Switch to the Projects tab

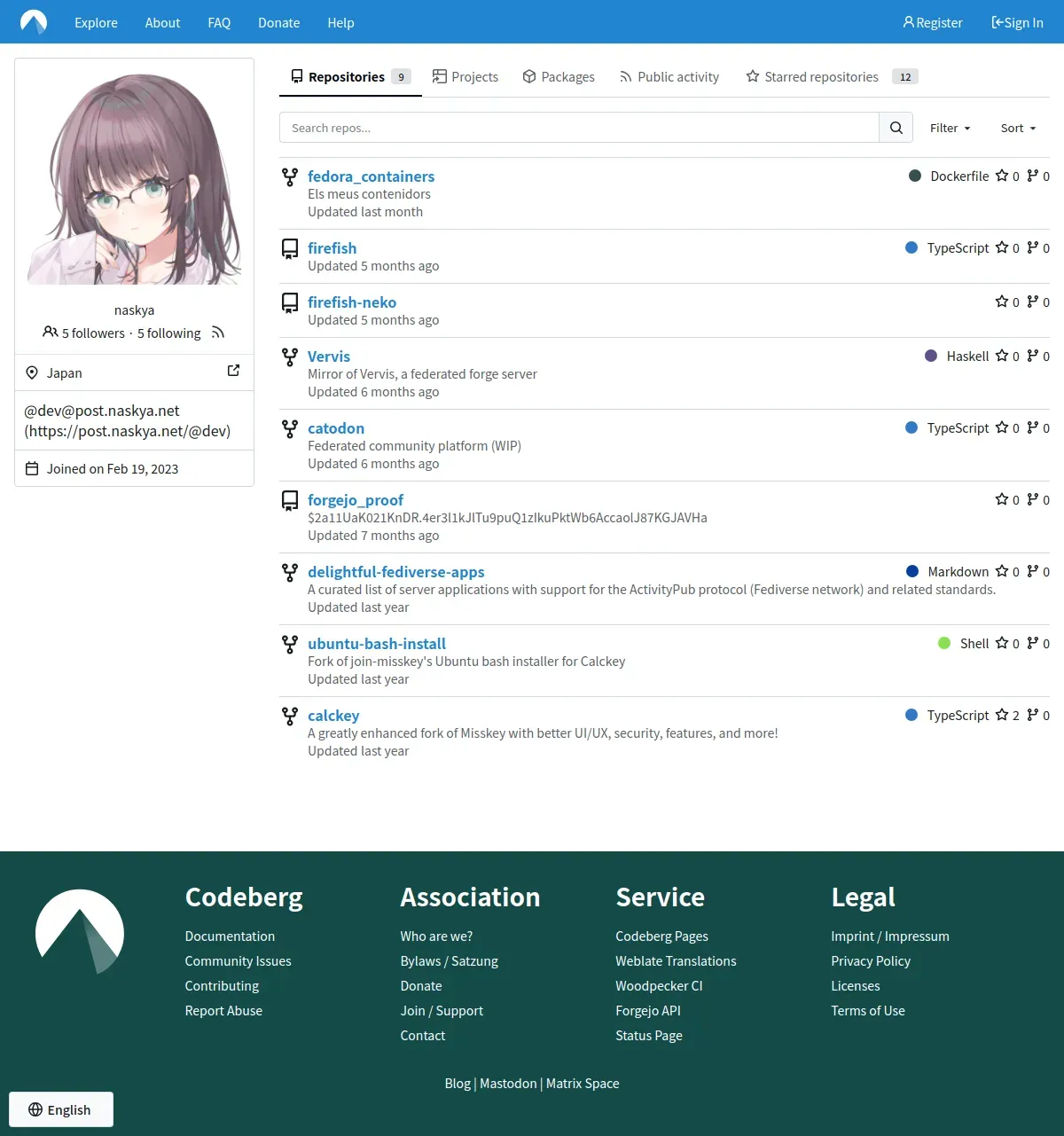pos(465,77)
